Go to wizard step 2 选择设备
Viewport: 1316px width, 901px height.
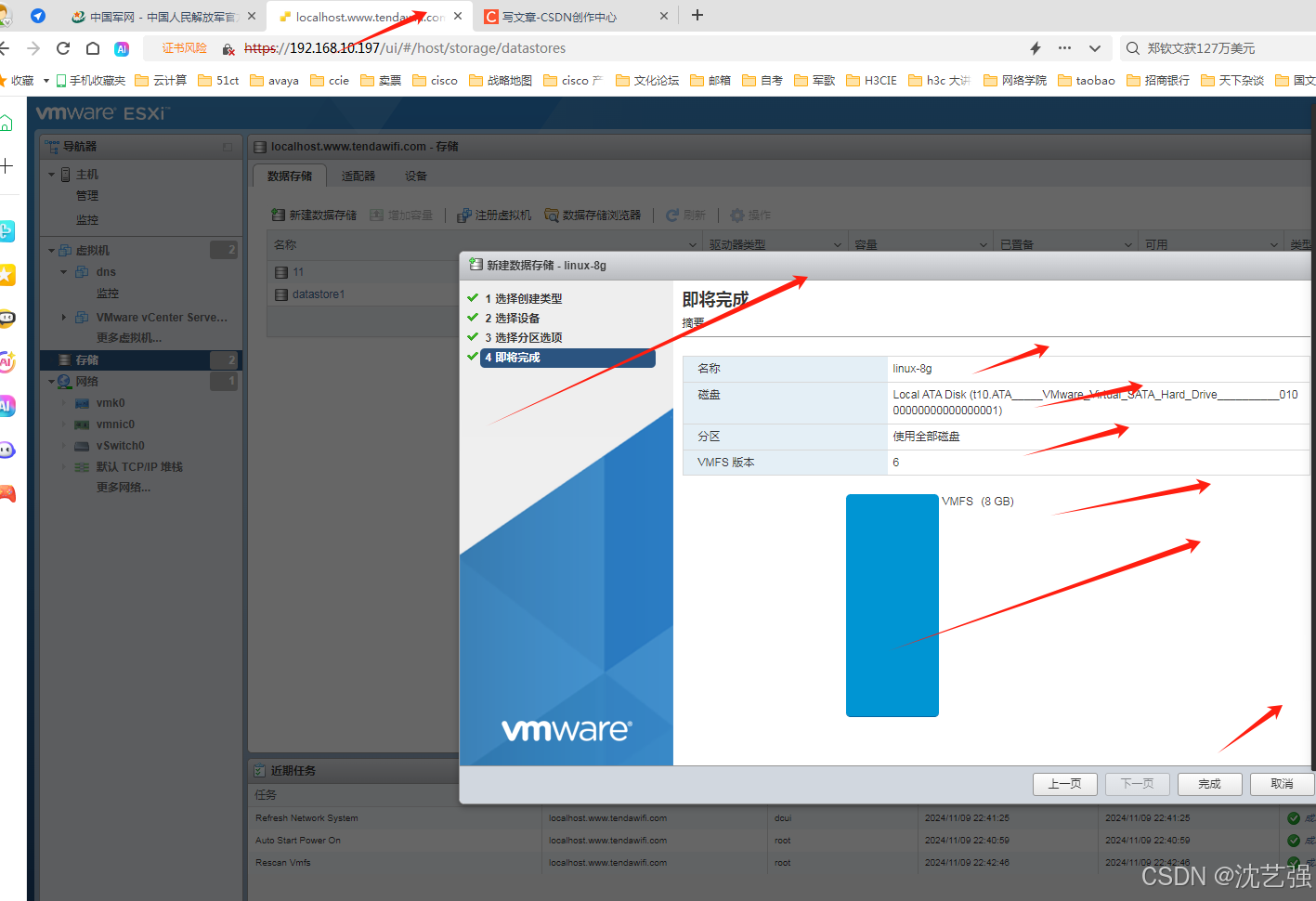[512, 318]
